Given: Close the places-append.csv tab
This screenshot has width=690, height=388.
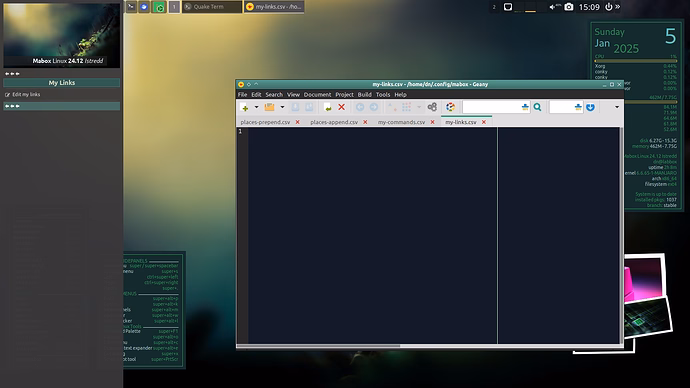Looking at the screenshot, I should click(x=365, y=122).
